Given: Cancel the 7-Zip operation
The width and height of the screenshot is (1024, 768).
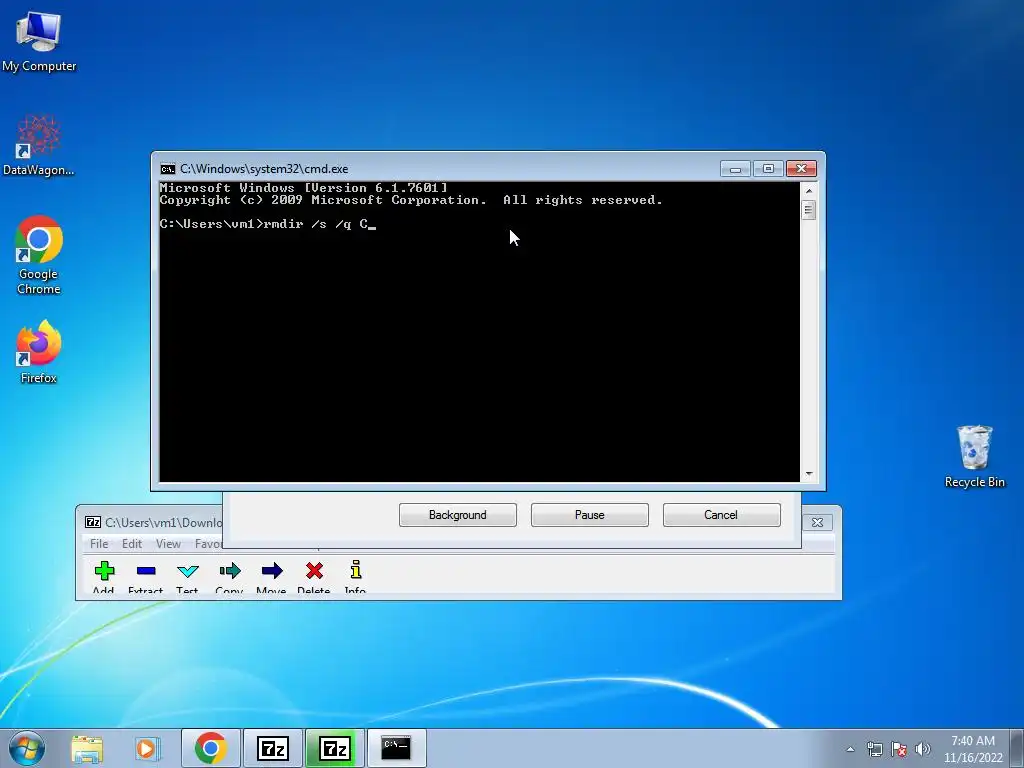Looking at the screenshot, I should 721,515.
